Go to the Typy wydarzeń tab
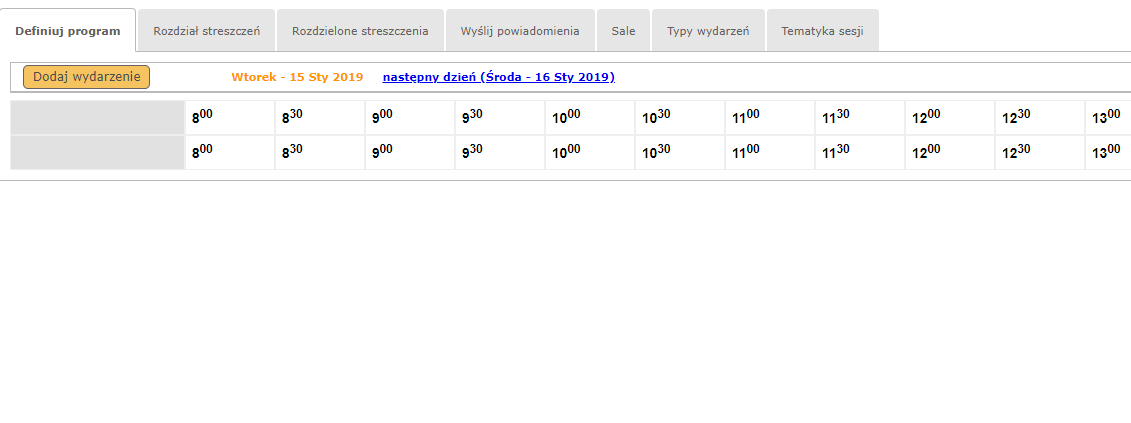This screenshot has height=423, width=1131. [708, 31]
